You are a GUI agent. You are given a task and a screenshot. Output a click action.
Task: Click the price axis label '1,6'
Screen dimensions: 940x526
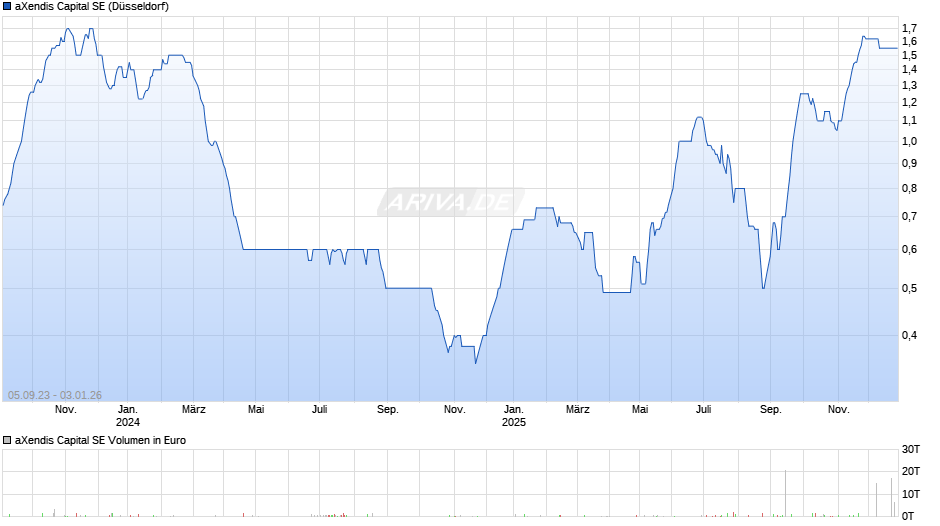point(909,41)
